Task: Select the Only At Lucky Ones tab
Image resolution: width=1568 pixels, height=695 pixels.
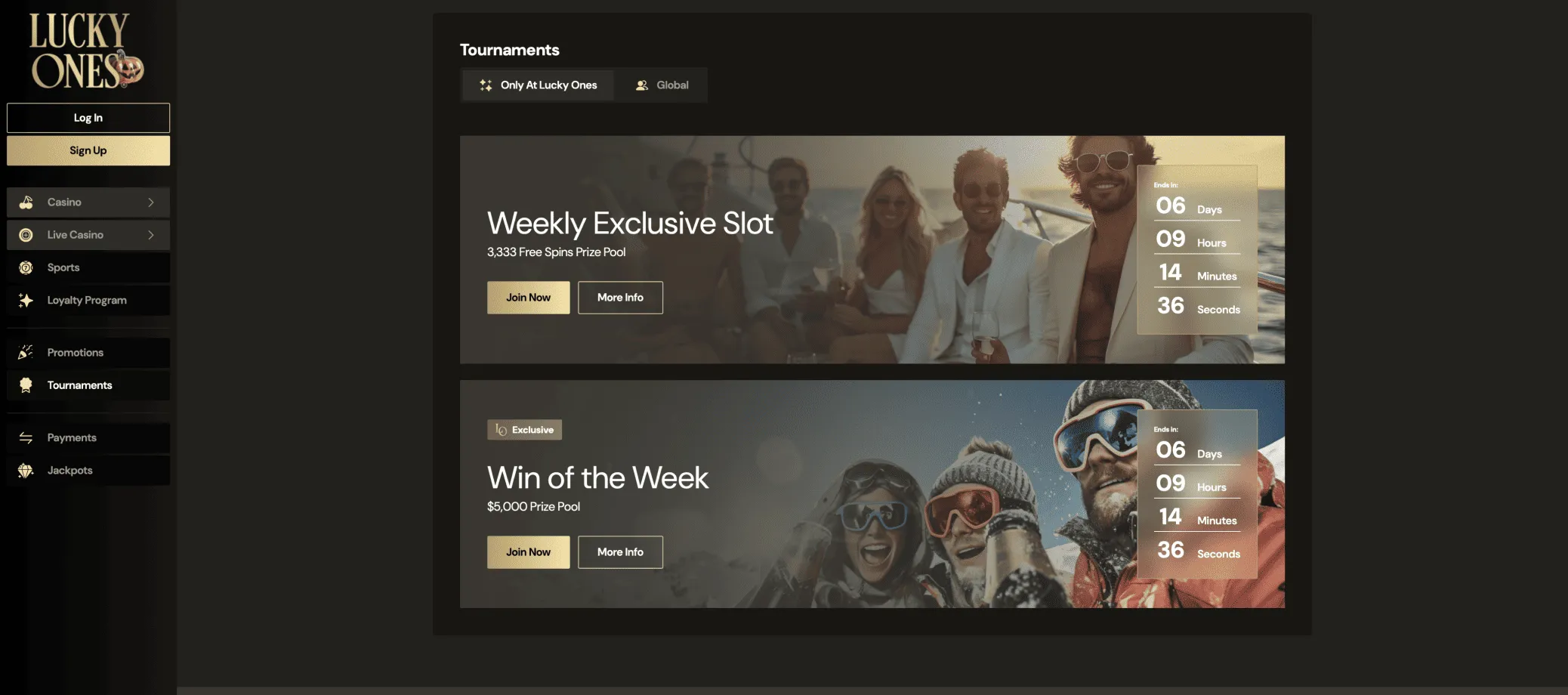Action: [x=538, y=85]
